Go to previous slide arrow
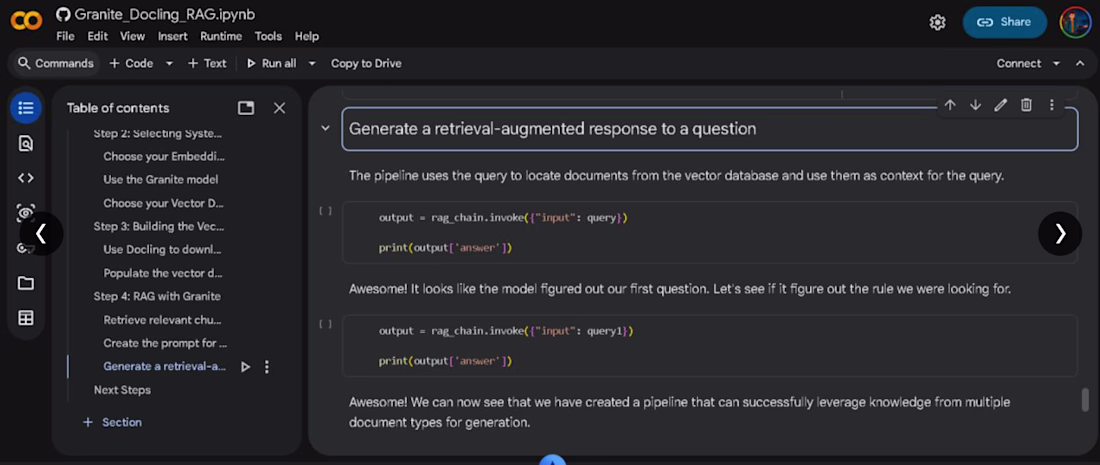1100x465 pixels. pos(41,234)
